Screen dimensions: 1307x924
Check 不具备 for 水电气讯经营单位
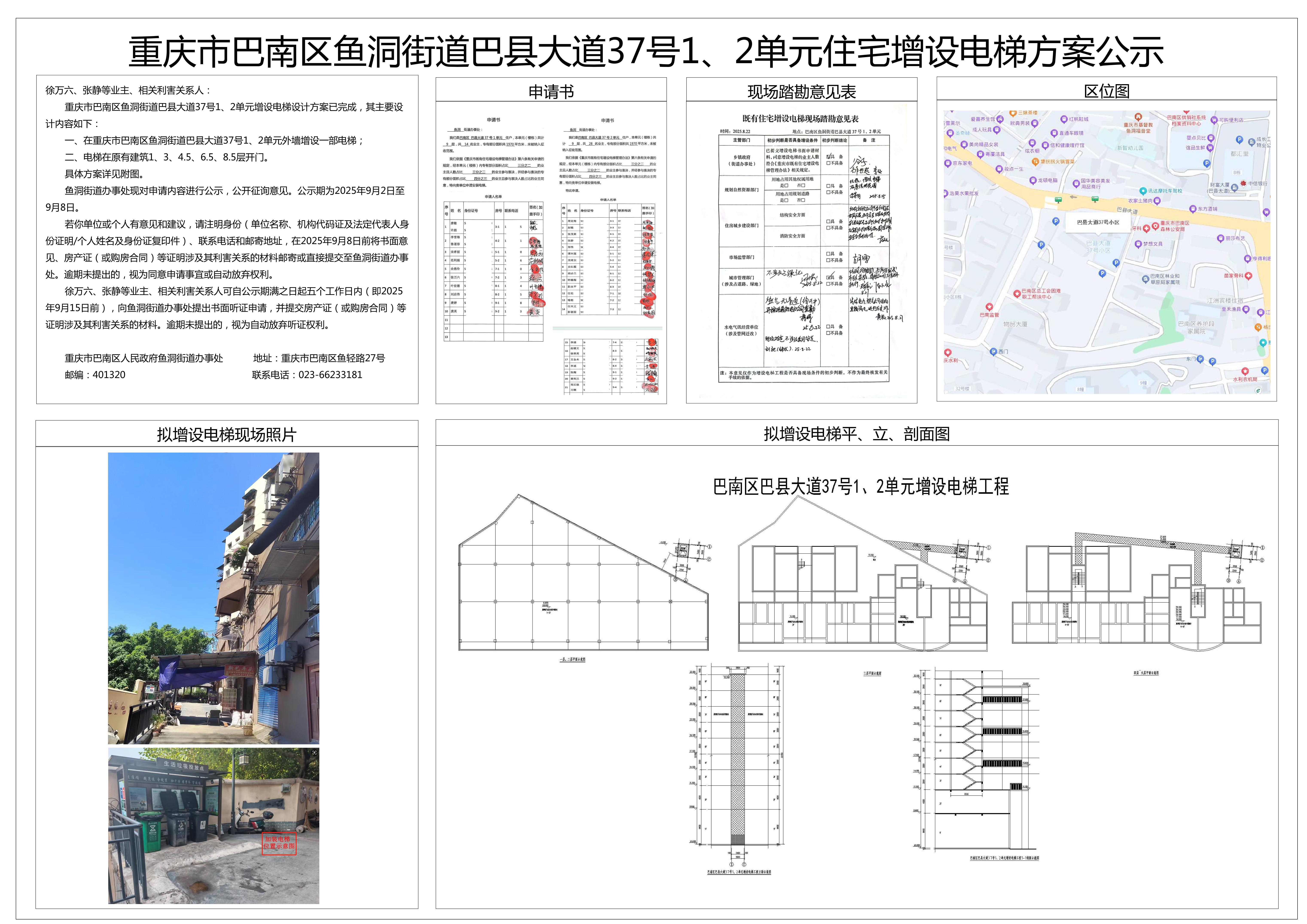coord(828,333)
